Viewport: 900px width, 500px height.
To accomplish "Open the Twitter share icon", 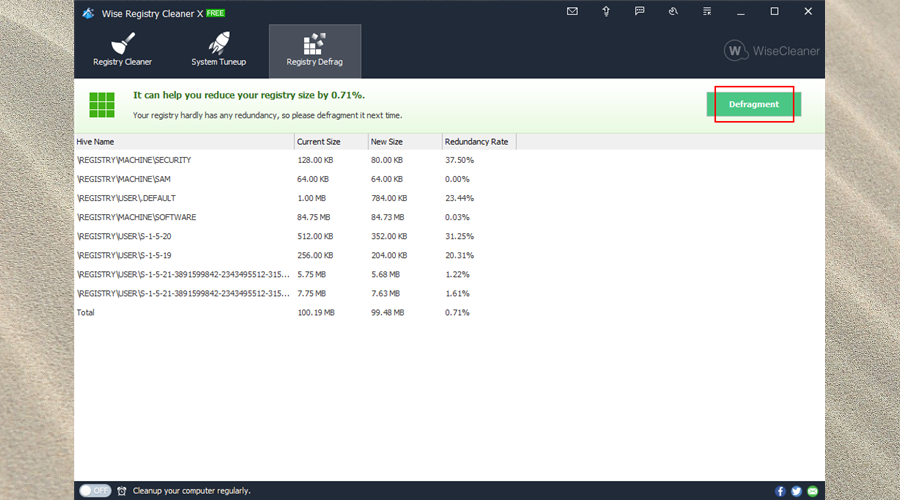I will coord(796,491).
